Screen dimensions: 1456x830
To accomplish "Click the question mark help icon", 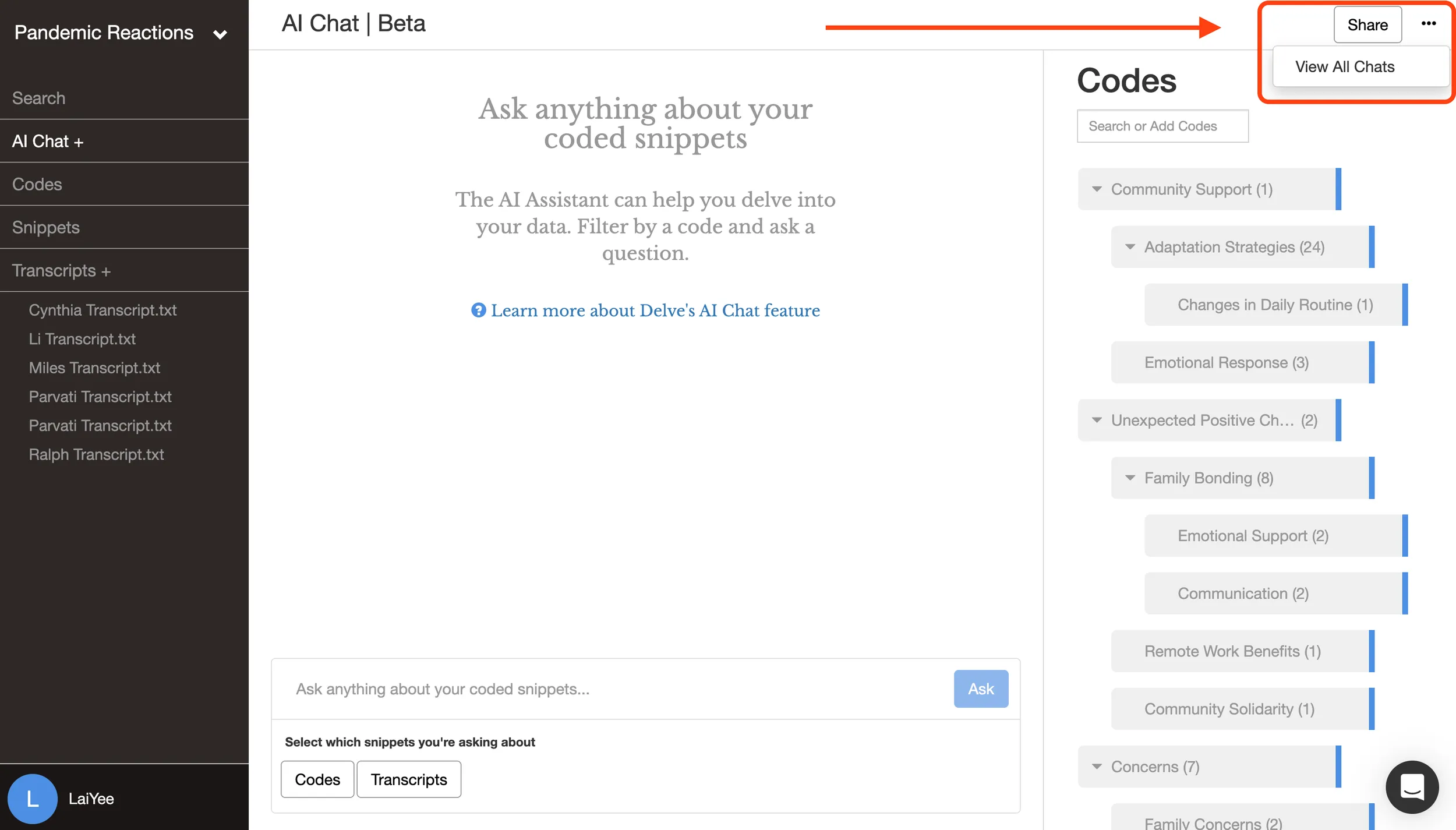I will [478, 310].
